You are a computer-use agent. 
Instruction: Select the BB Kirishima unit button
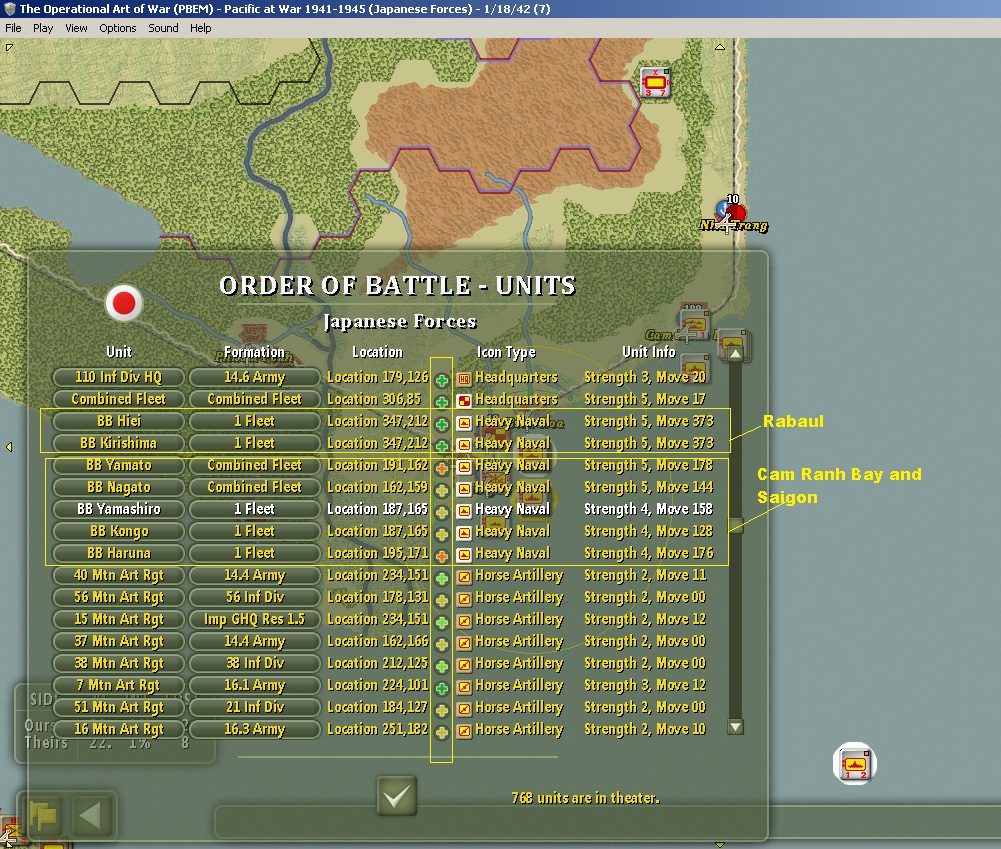click(x=119, y=443)
